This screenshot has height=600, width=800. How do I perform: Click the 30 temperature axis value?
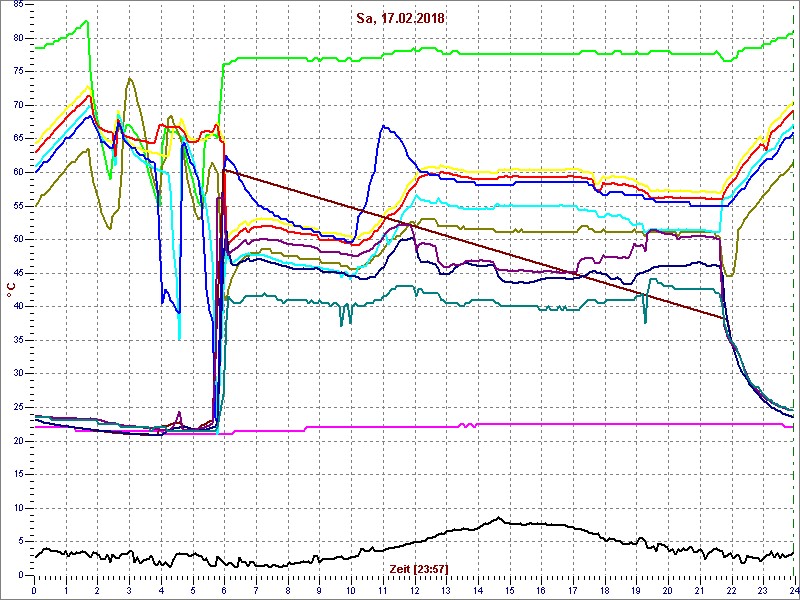coord(18,374)
